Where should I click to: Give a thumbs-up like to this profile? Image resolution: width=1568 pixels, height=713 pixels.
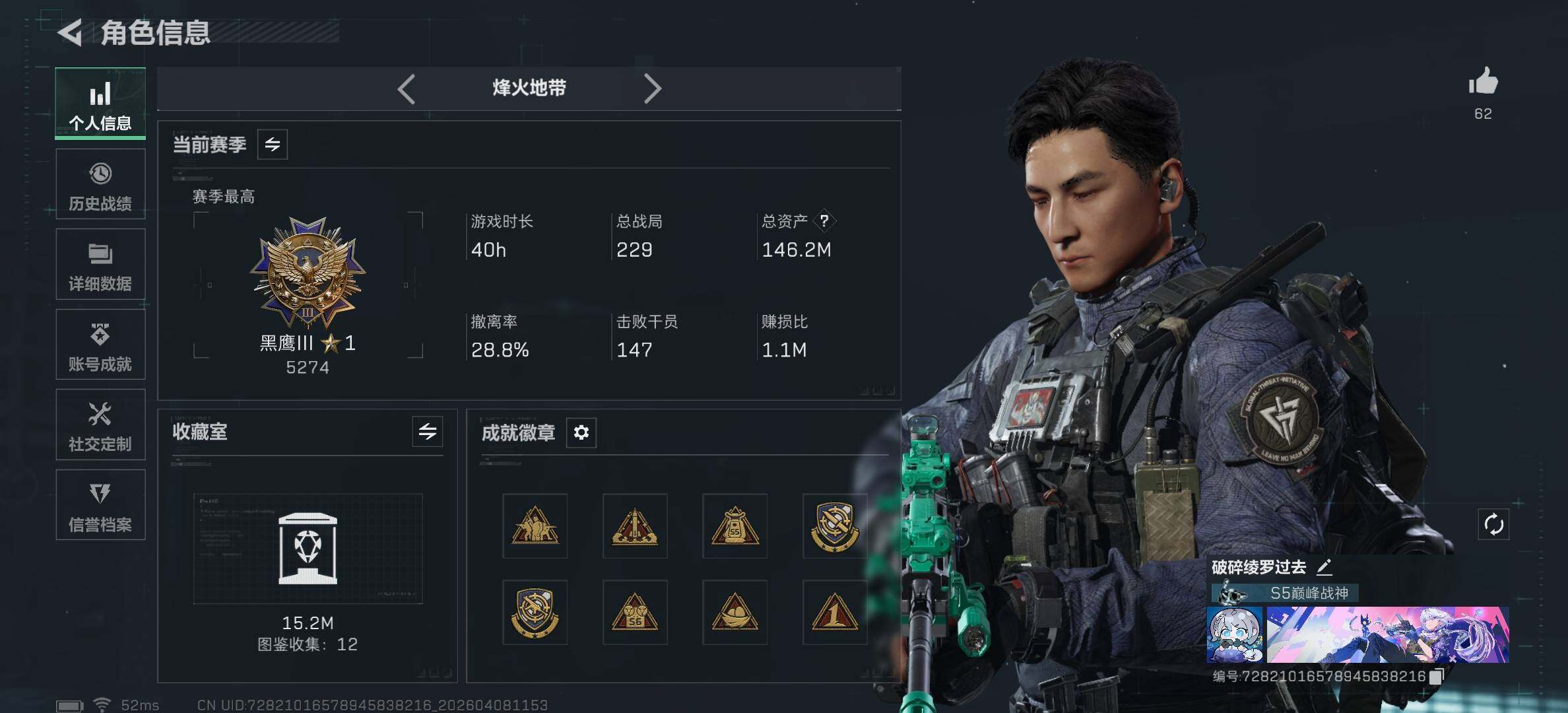tap(1483, 82)
